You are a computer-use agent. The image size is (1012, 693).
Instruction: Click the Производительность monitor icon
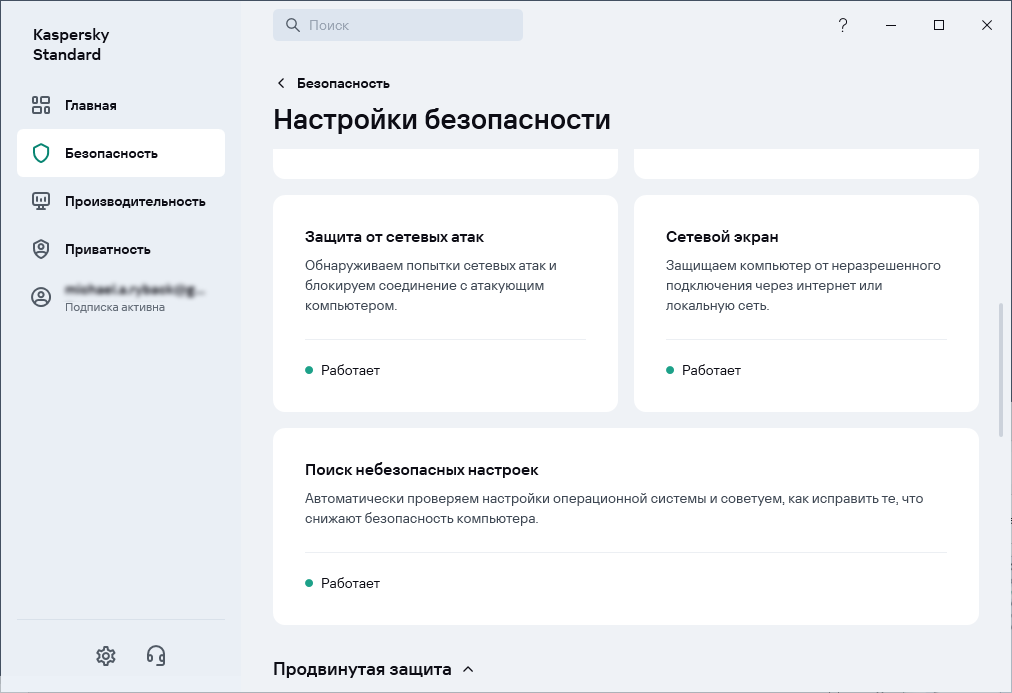41,201
